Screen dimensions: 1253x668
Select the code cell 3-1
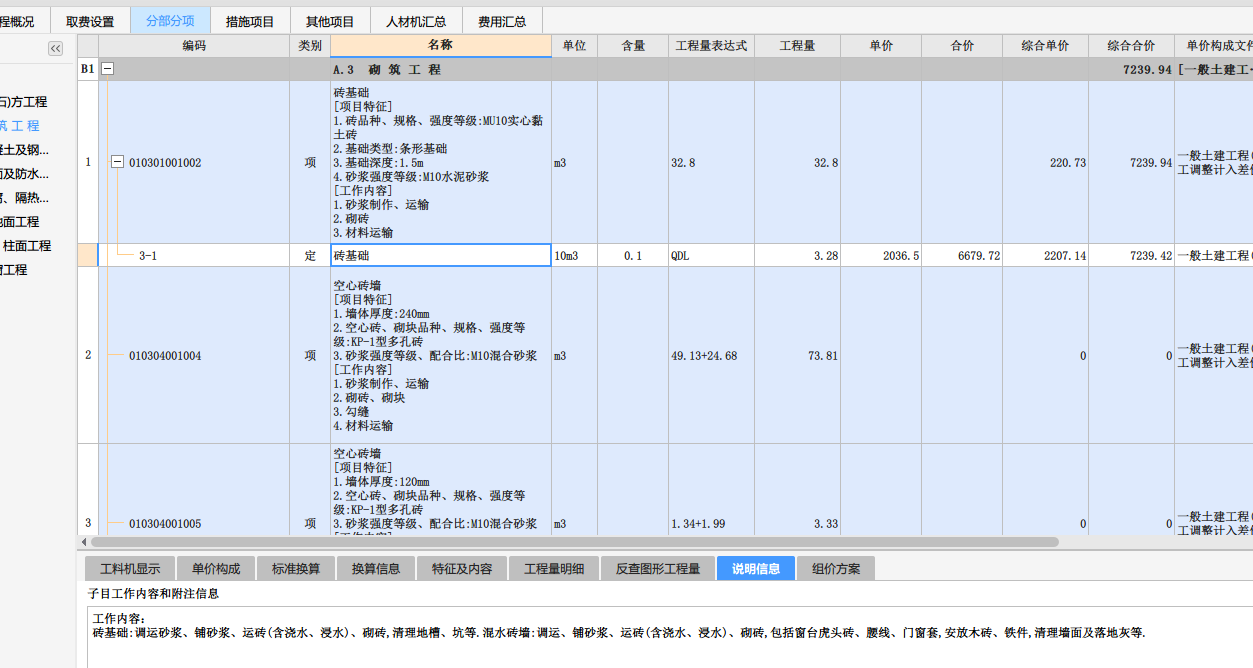(194, 256)
